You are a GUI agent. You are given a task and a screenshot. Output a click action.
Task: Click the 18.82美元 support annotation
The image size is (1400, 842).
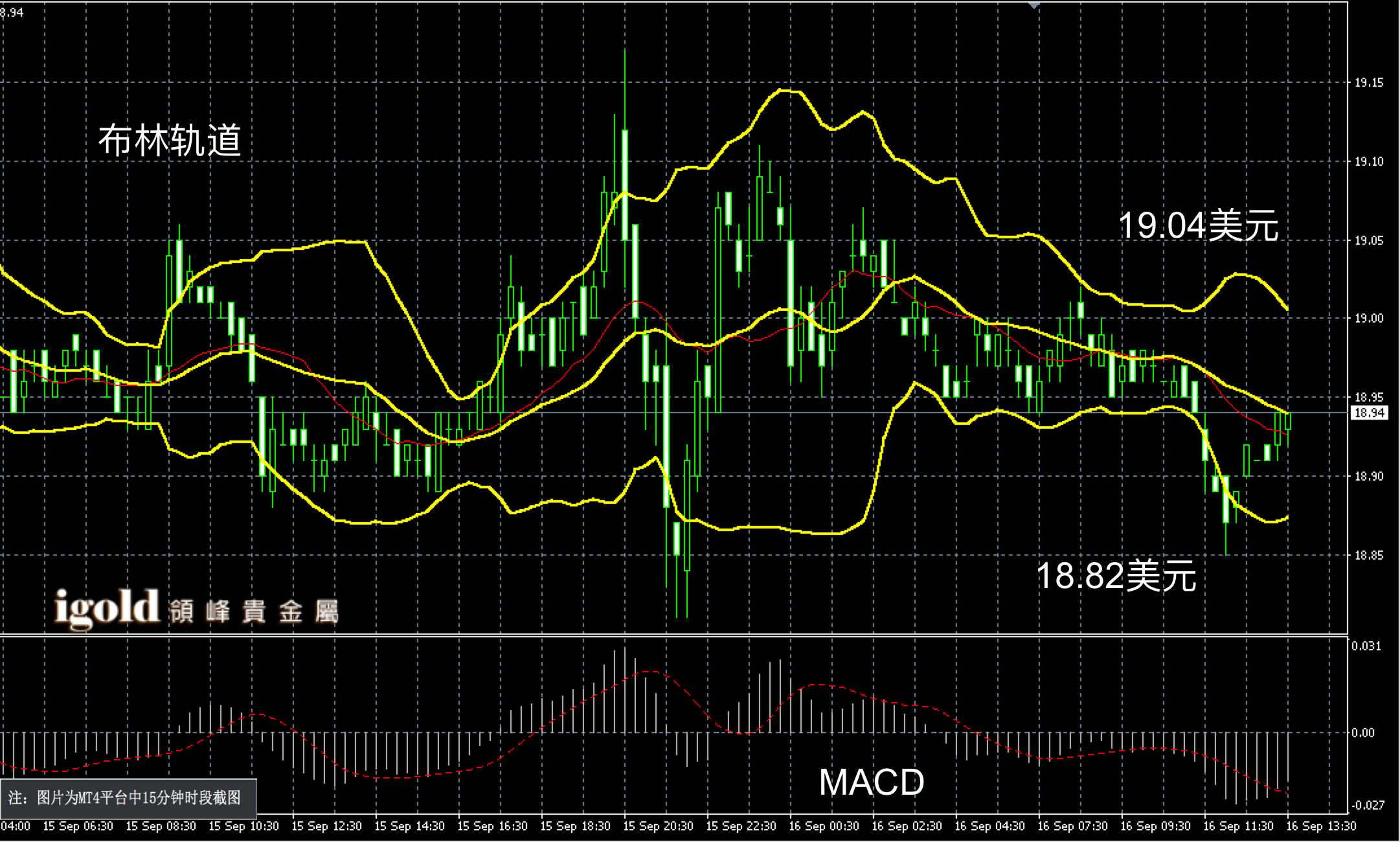pos(1116,575)
